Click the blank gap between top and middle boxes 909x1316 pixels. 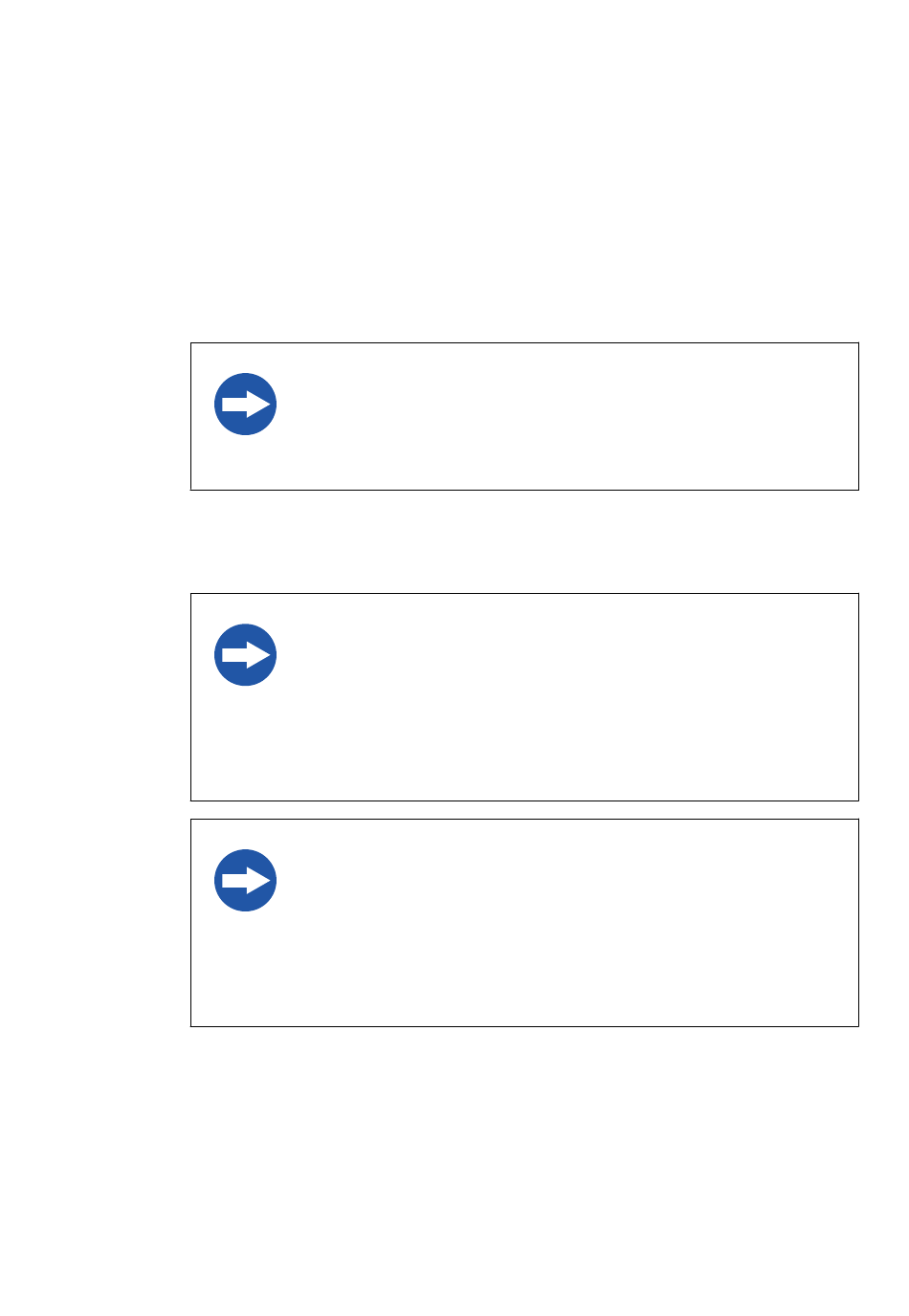(x=524, y=542)
